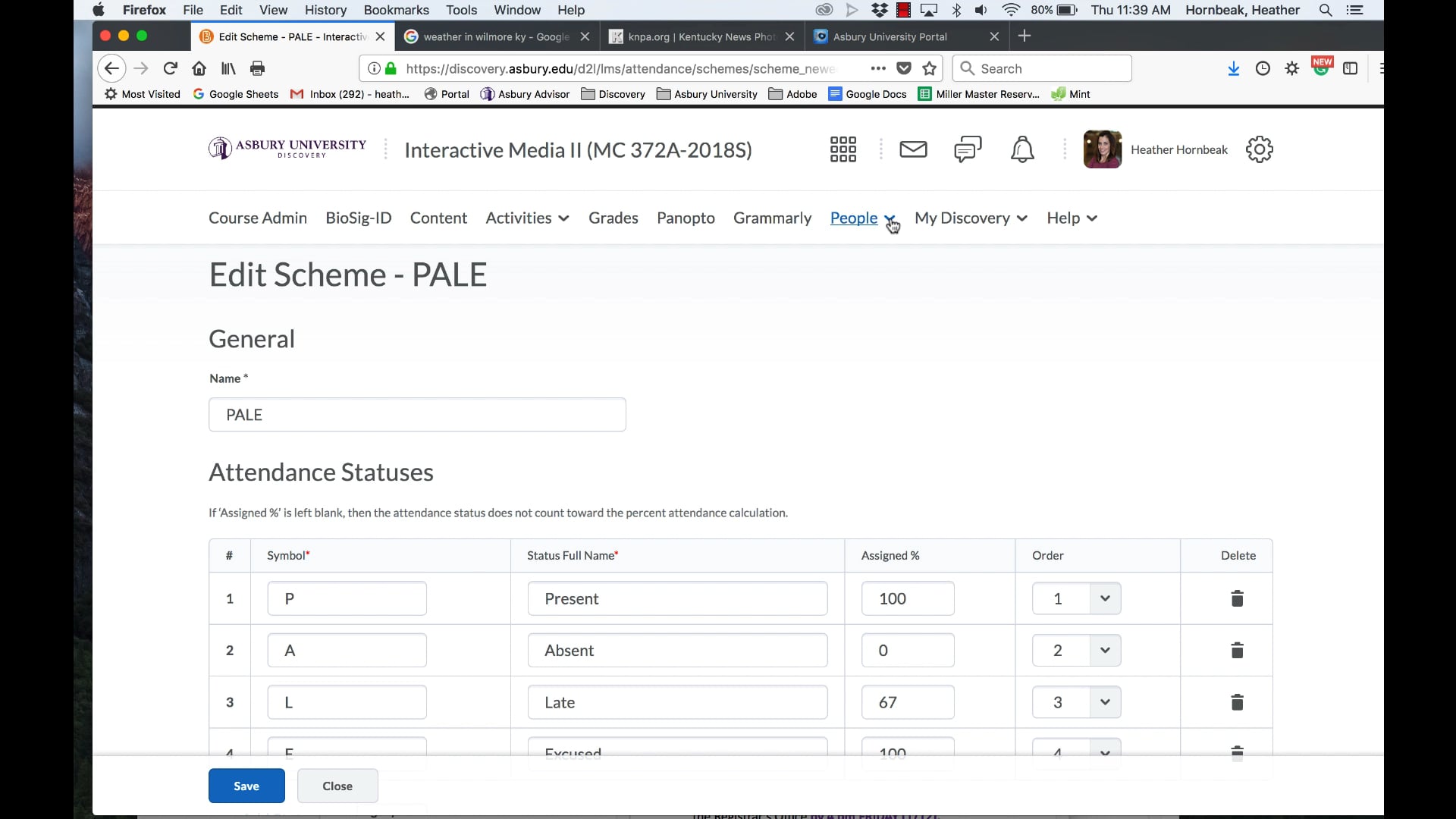Click the People navigation tab
The image size is (1456, 819).
pyautogui.click(x=854, y=217)
